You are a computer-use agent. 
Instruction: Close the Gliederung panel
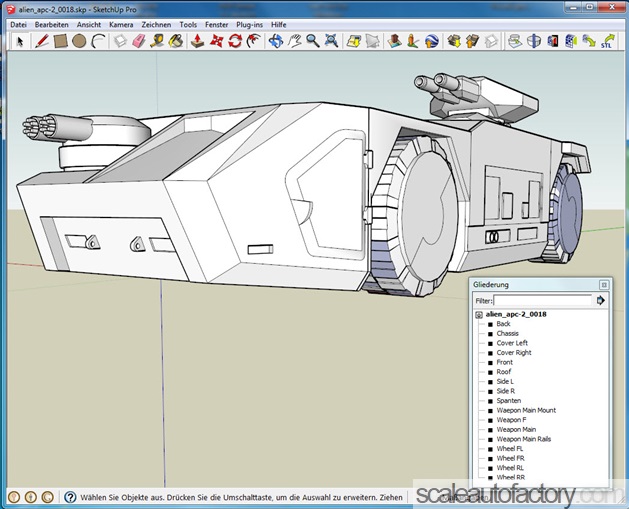tap(604, 285)
